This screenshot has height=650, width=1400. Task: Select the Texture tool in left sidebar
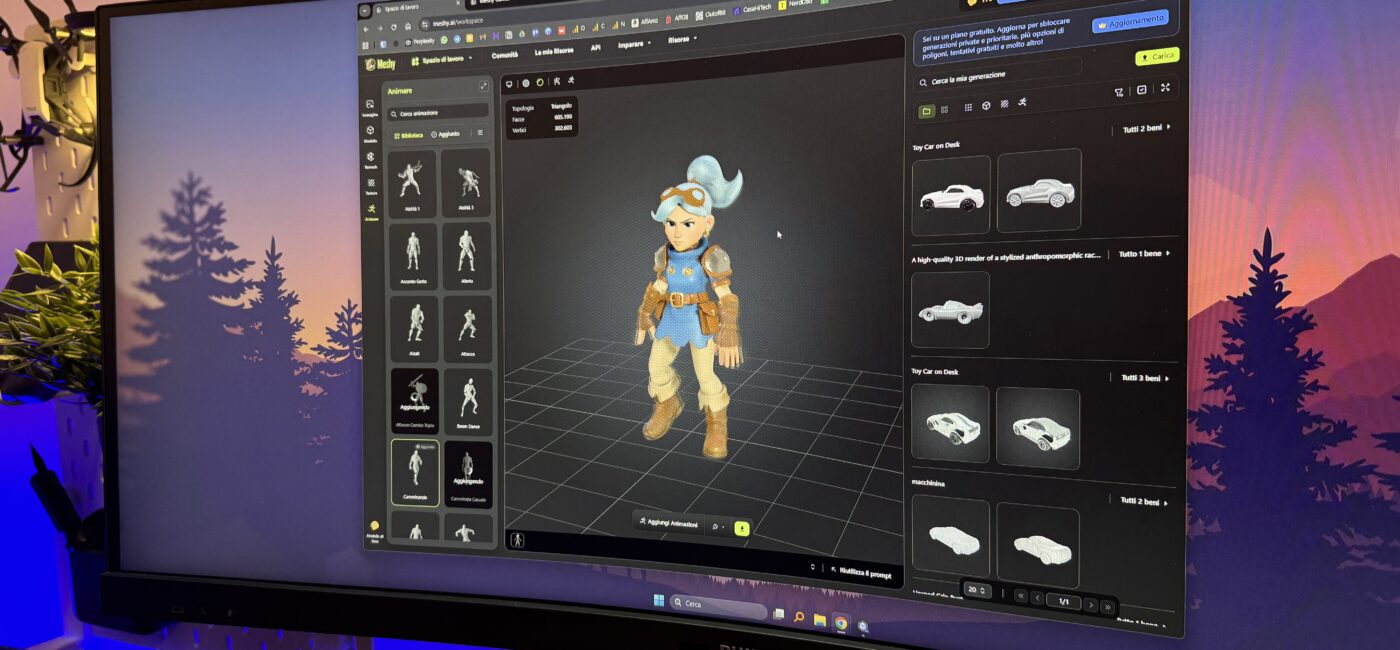pyautogui.click(x=371, y=186)
